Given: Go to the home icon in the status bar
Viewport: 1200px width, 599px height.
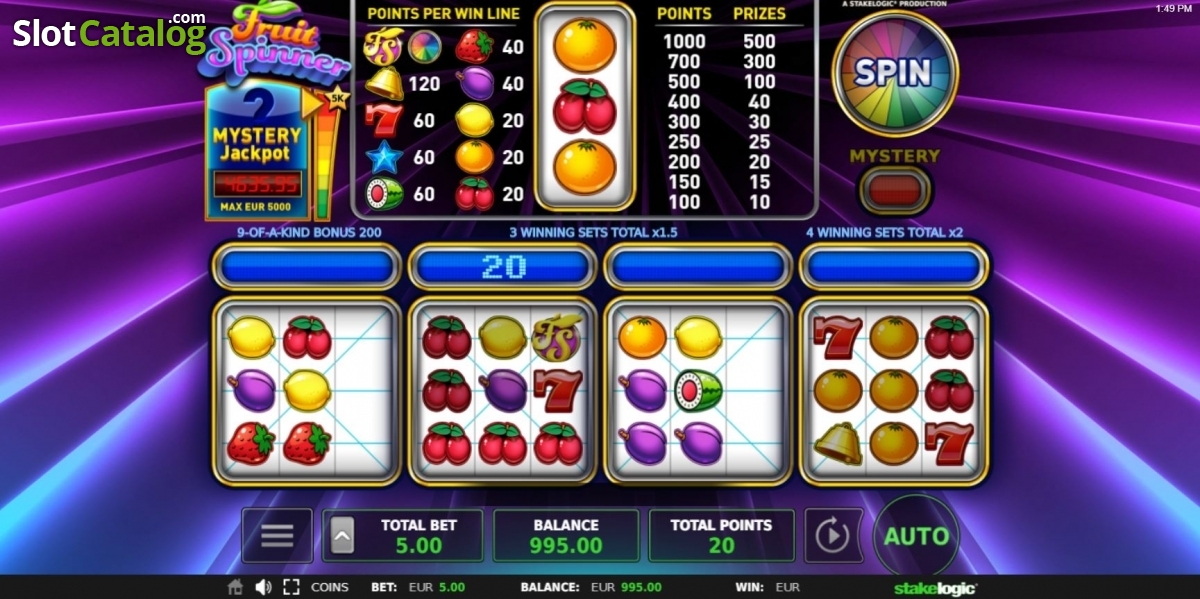Looking at the screenshot, I should [235, 587].
